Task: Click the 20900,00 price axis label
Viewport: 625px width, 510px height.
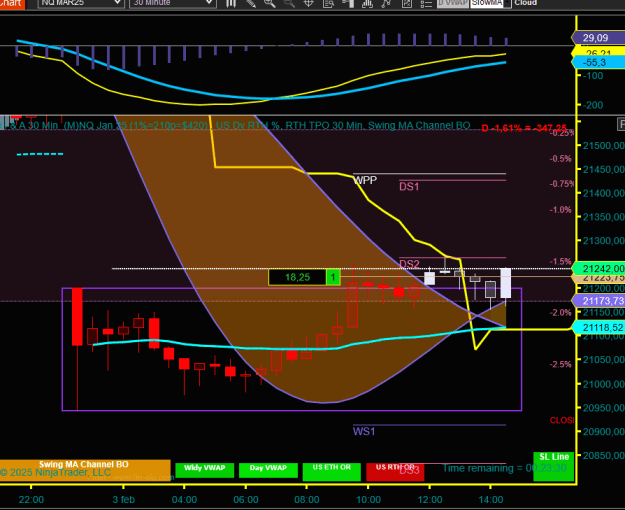Action: [603, 432]
